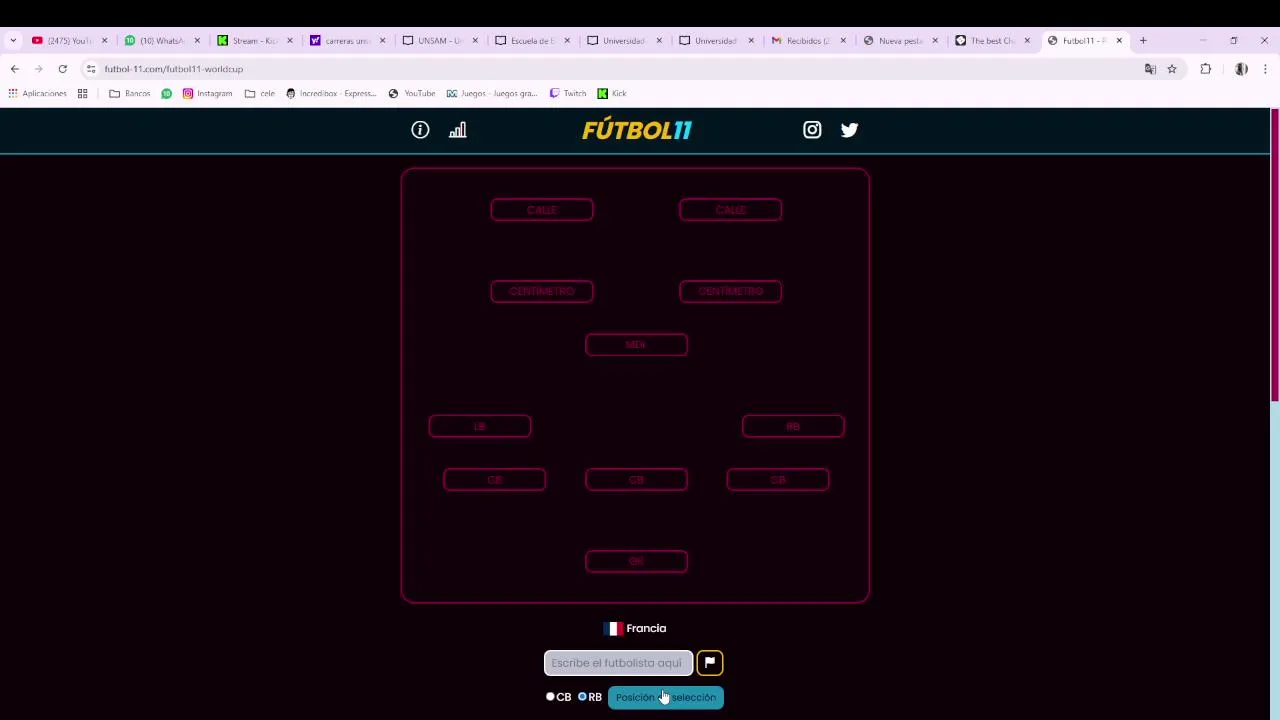This screenshot has width=1280, height=720.
Task: Open the Kick bookmark
Action: 612,93
